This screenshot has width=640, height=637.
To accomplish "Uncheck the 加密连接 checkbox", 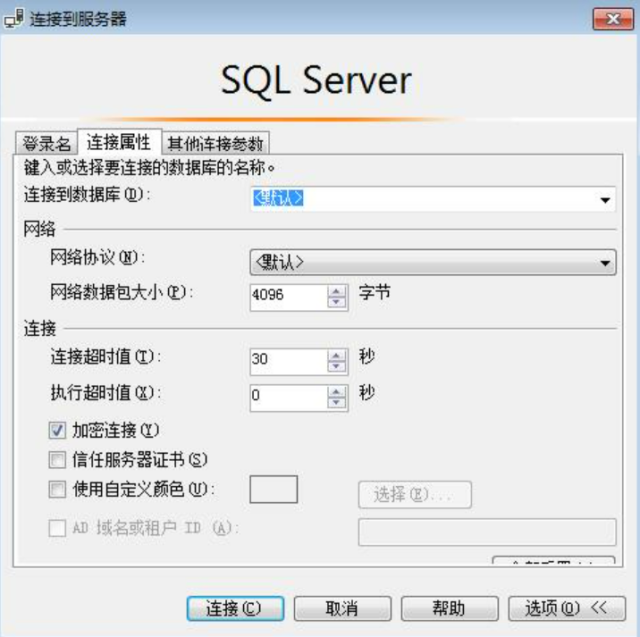I will click(x=57, y=431).
